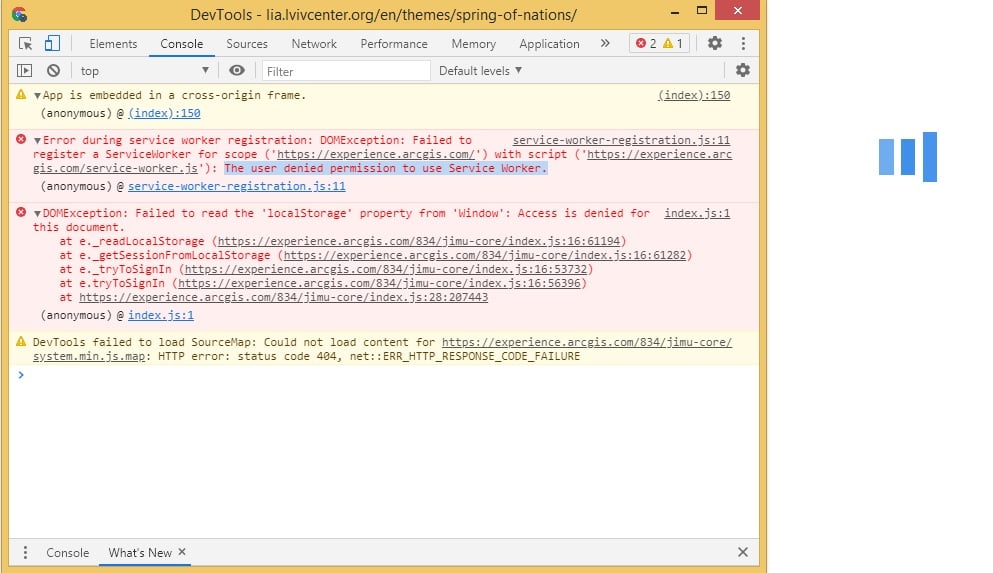Open index.js:1 source link on the right
993x573 pixels.
pyautogui.click(x=697, y=213)
